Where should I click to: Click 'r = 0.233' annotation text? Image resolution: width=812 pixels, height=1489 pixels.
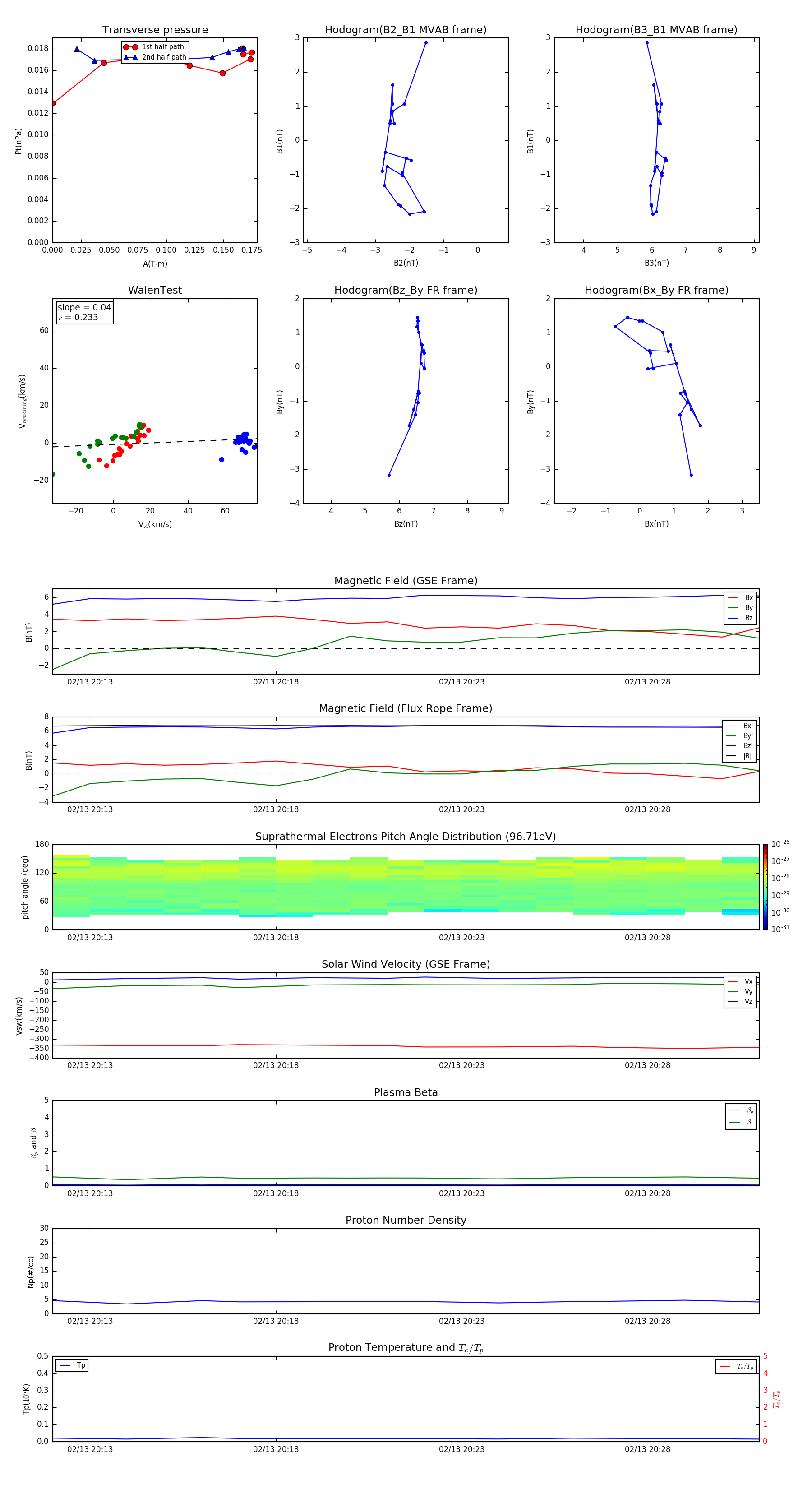pos(78,317)
